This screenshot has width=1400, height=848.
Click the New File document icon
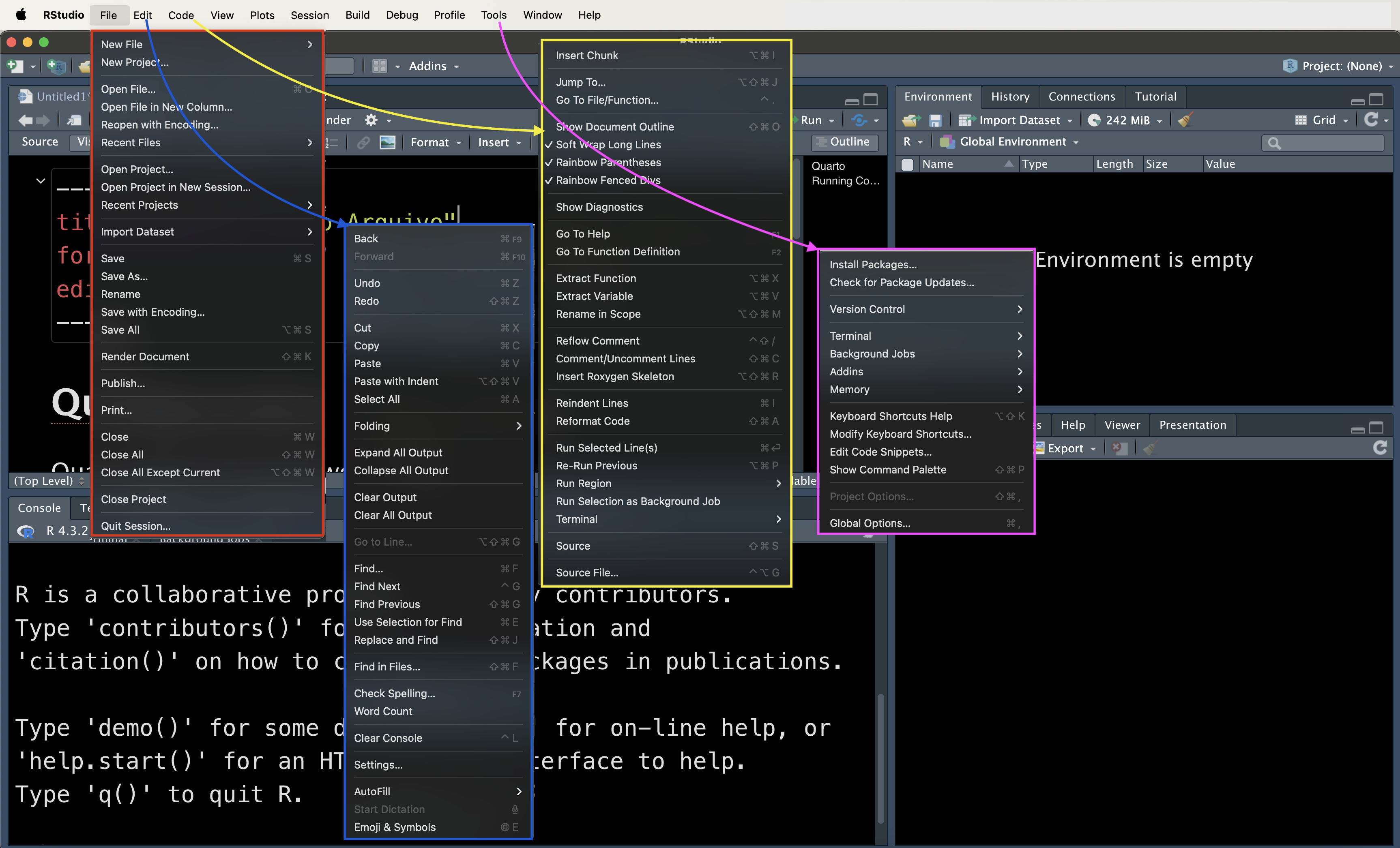pyautogui.click(x=15, y=66)
